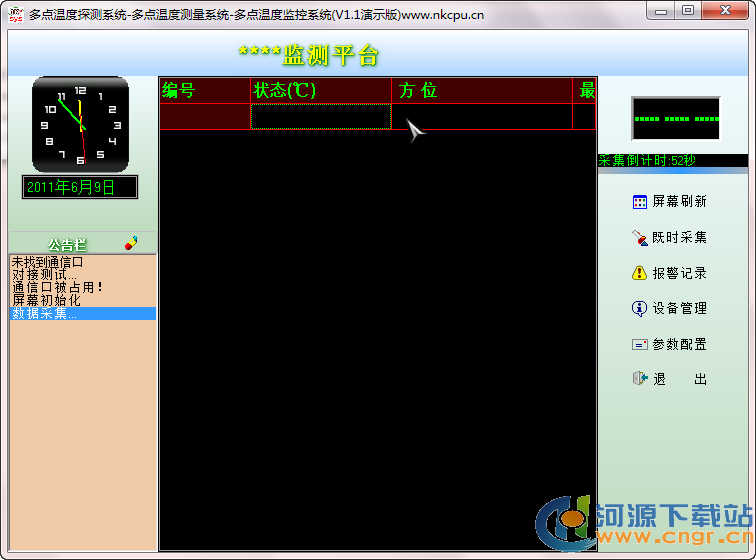Image resolution: width=756 pixels, height=560 pixels.
Task: Click the 退出 door icon
Action: click(640, 378)
